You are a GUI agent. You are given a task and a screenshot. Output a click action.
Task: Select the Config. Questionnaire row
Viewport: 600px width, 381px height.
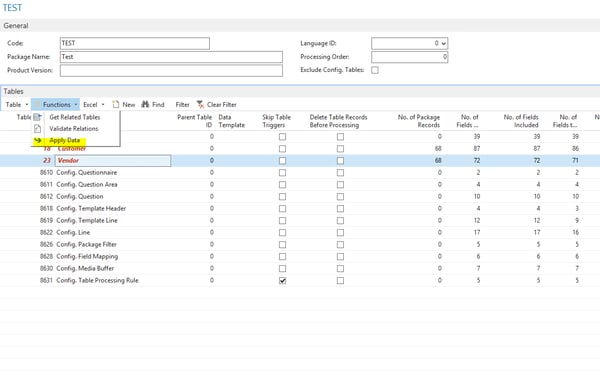pyautogui.click(x=300, y=173)
